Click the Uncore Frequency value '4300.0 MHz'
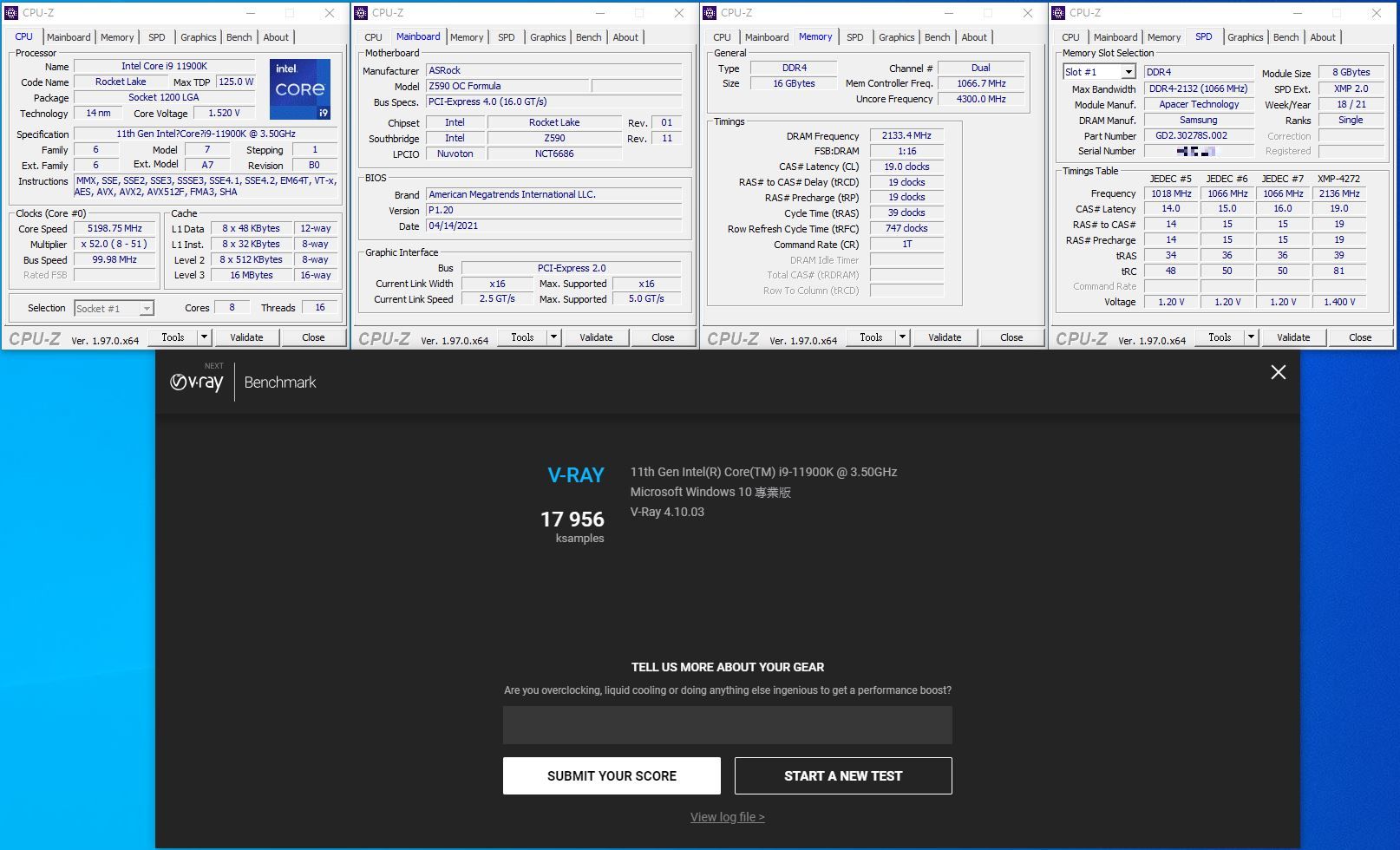1400x850 pixels. [981, 99]
